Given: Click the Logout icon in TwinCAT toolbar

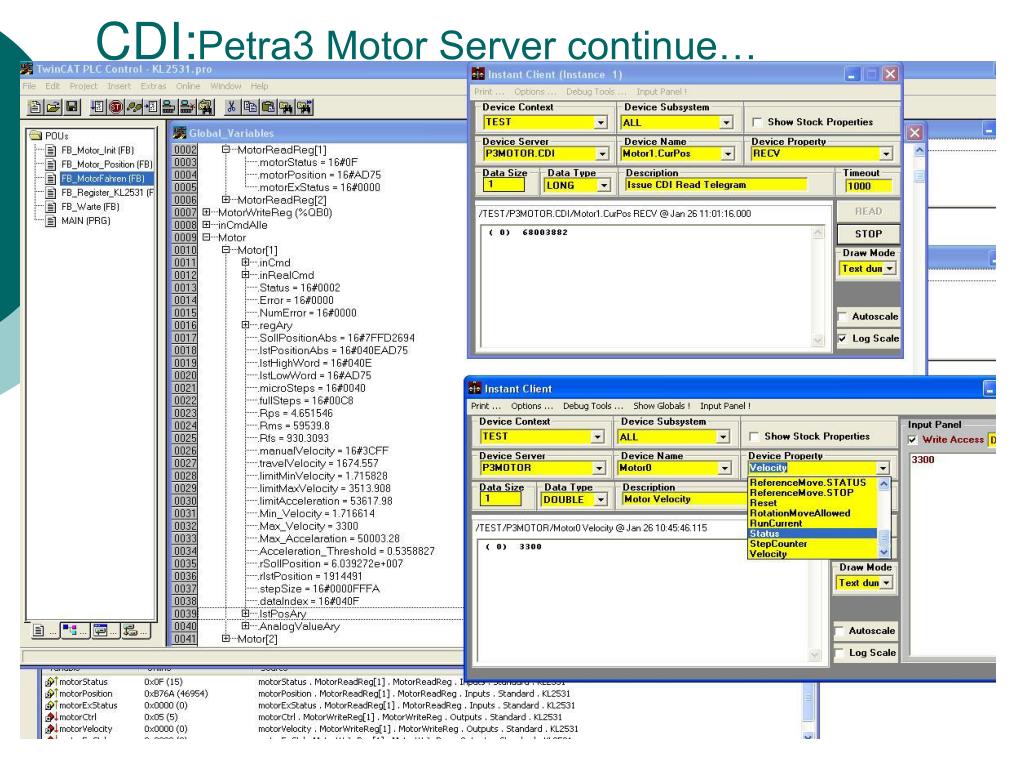Looking at the screenshot, I should coord(187,106).
